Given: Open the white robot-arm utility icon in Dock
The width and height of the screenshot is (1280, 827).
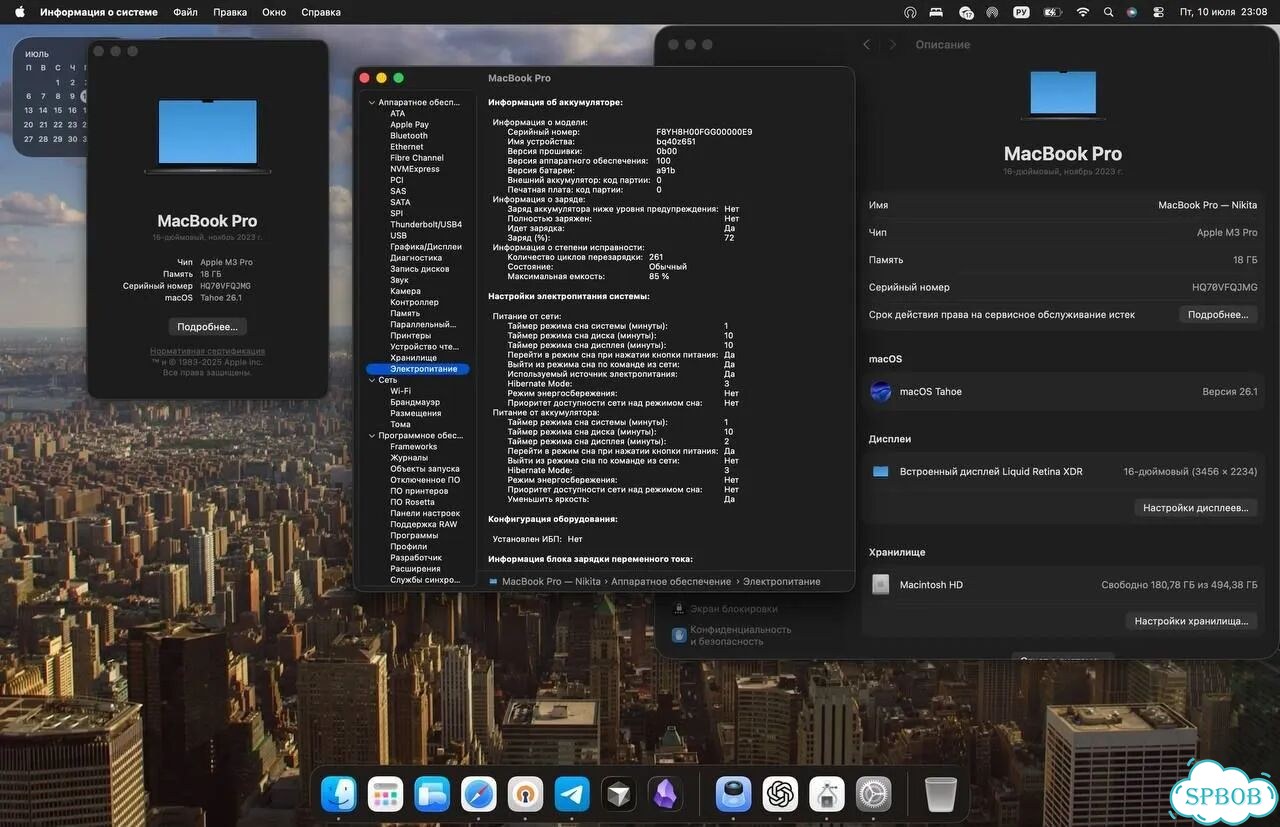Looking at the screenshot, I should click(827, 794).
